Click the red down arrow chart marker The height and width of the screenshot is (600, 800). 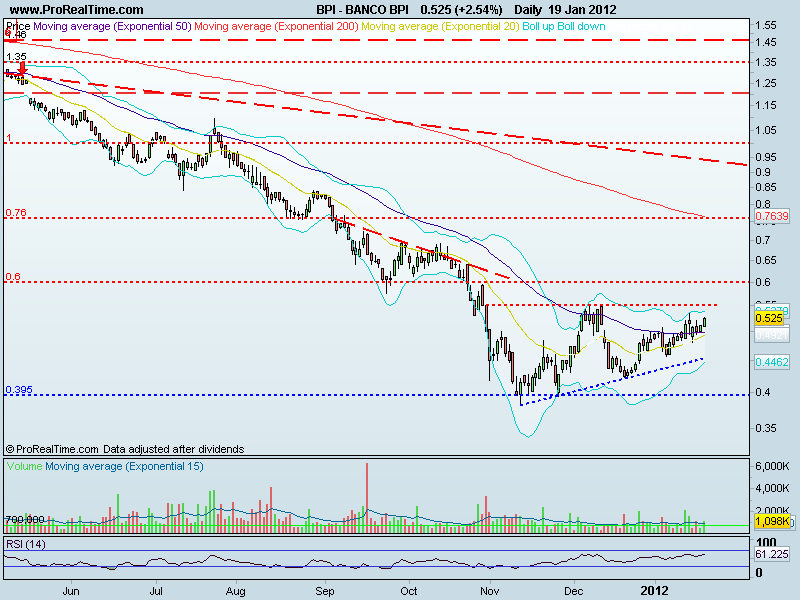click(22, 69)
